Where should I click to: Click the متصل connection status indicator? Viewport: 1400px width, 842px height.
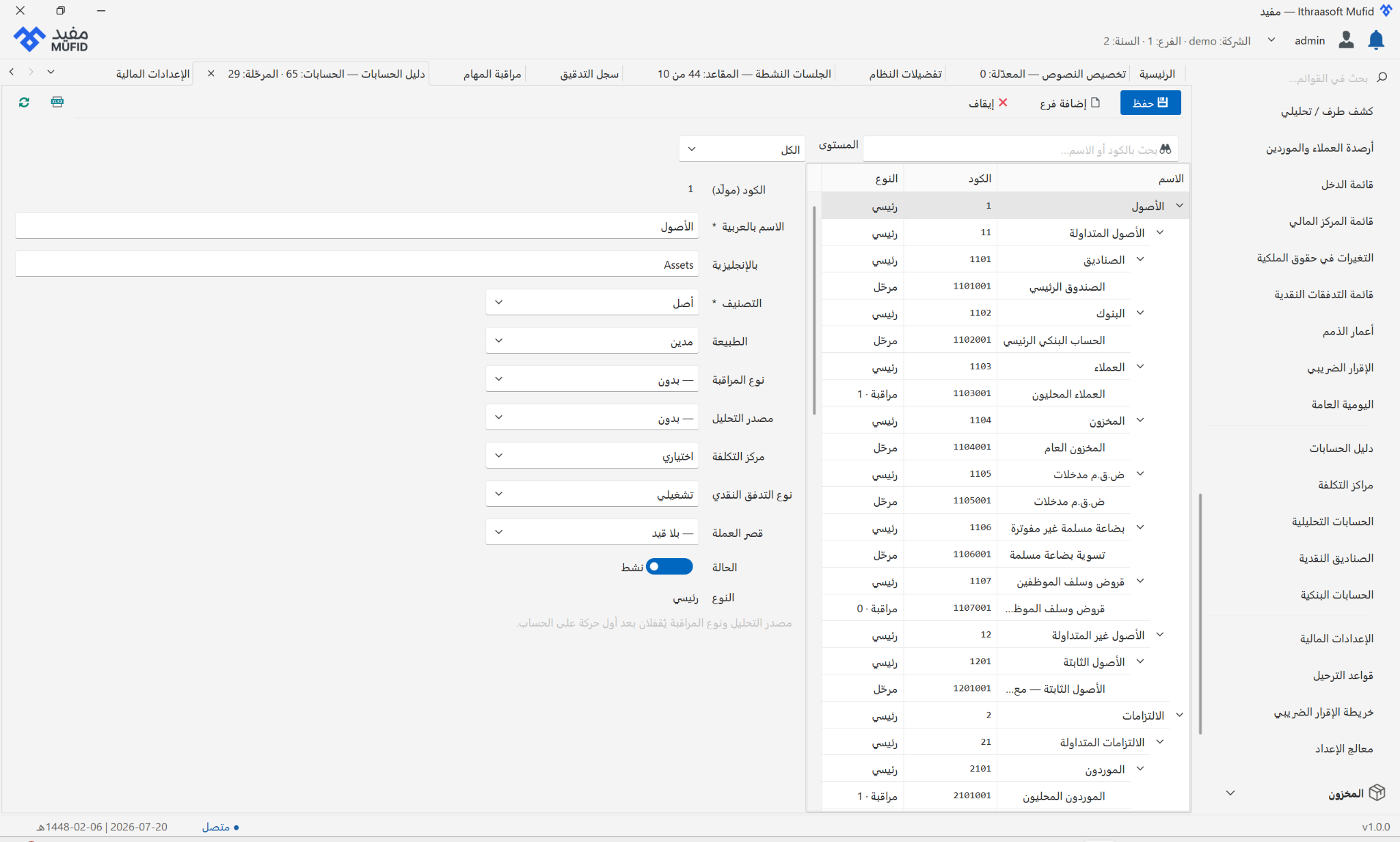click(x=220, y=827)
